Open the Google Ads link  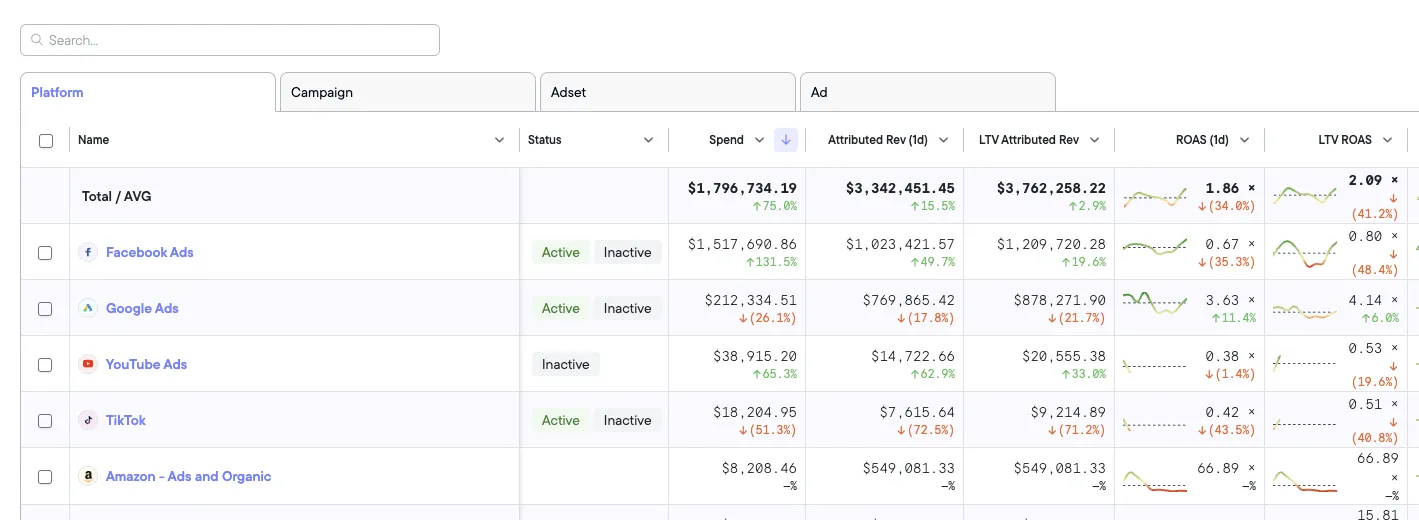[x=142, y=308]
